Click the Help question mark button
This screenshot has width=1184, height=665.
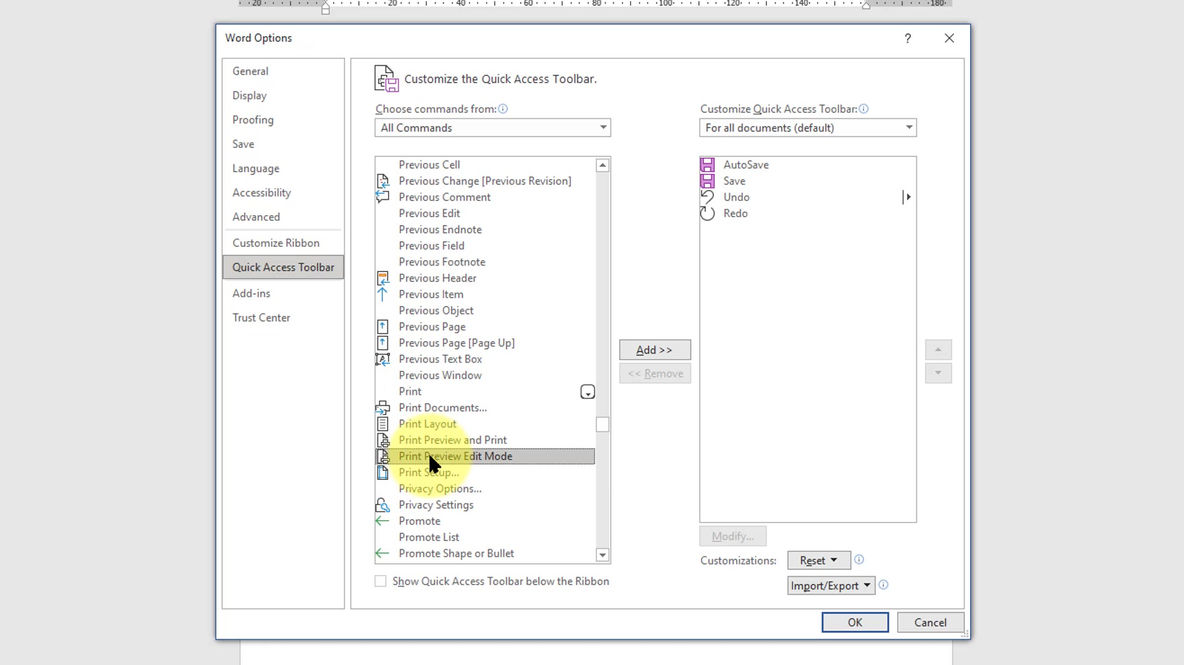coord(908,38)
